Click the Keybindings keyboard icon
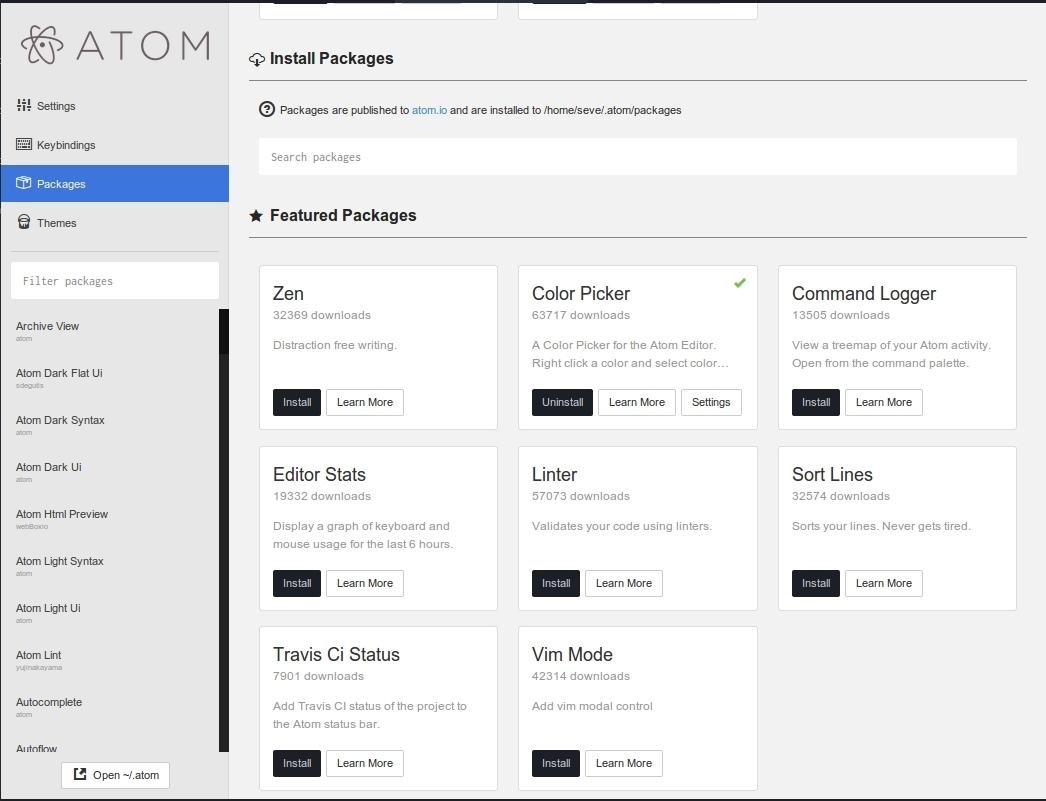The width and height of the screenshot is (1046, 801). coord(24,144)
